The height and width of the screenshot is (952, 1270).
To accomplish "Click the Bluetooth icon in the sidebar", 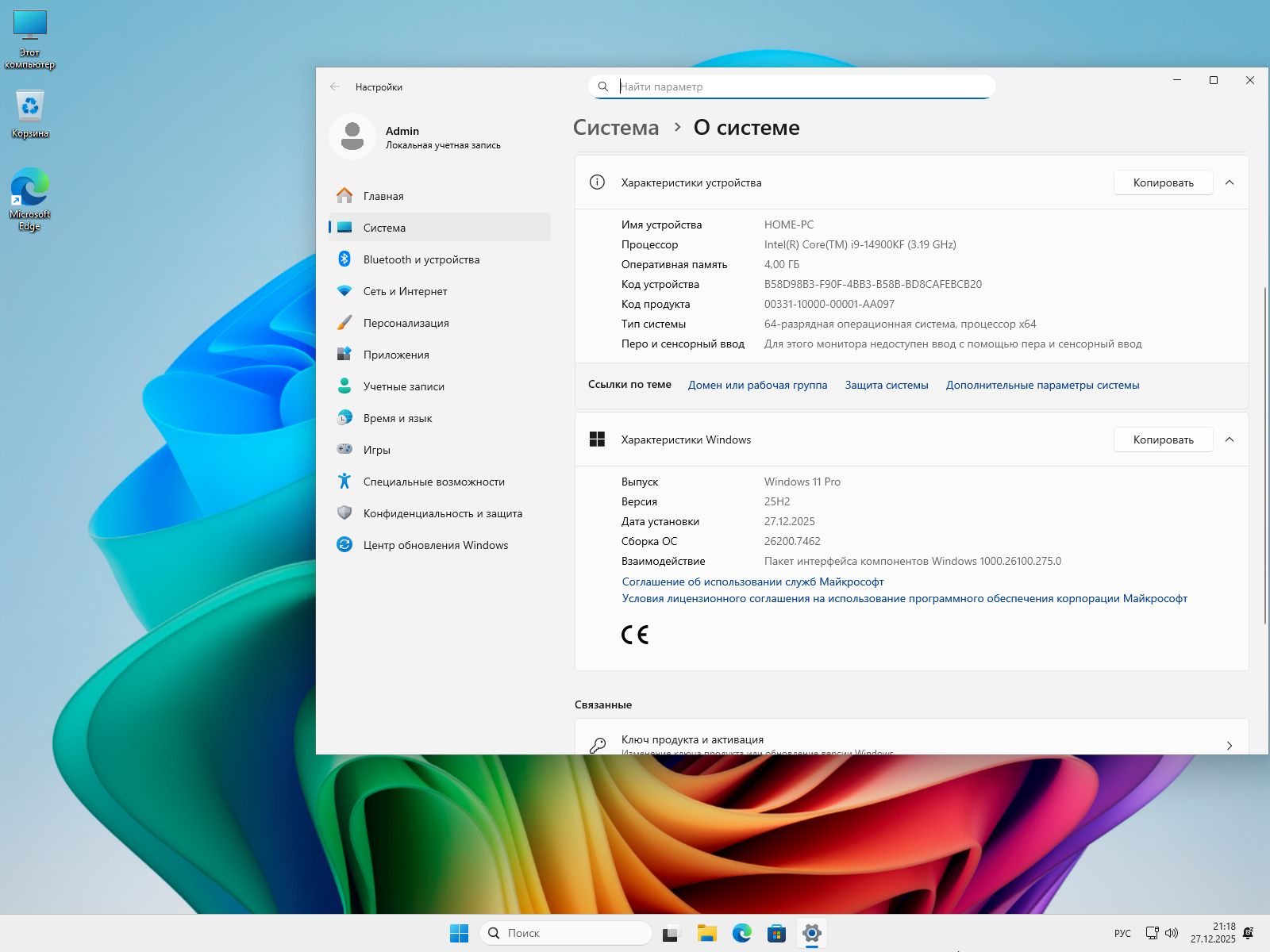I will click(x=344, y=259).
